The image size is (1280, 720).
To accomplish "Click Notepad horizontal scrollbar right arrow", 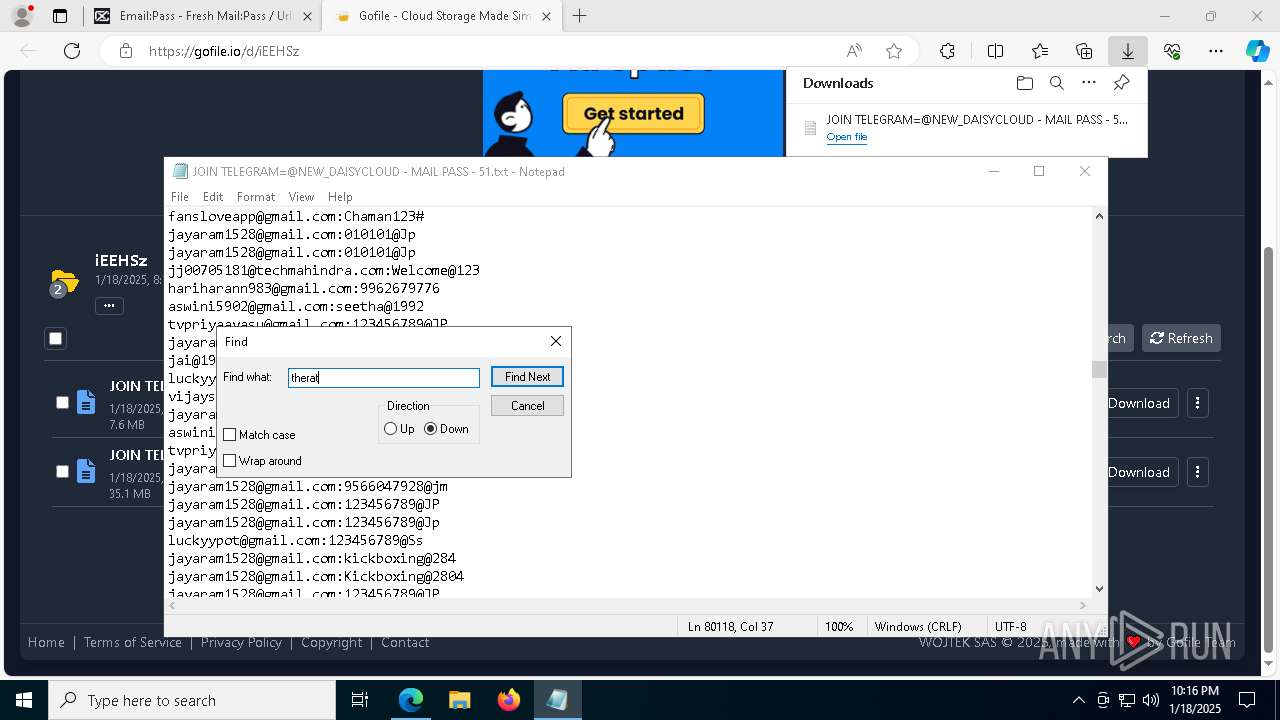I will 1083,605.
